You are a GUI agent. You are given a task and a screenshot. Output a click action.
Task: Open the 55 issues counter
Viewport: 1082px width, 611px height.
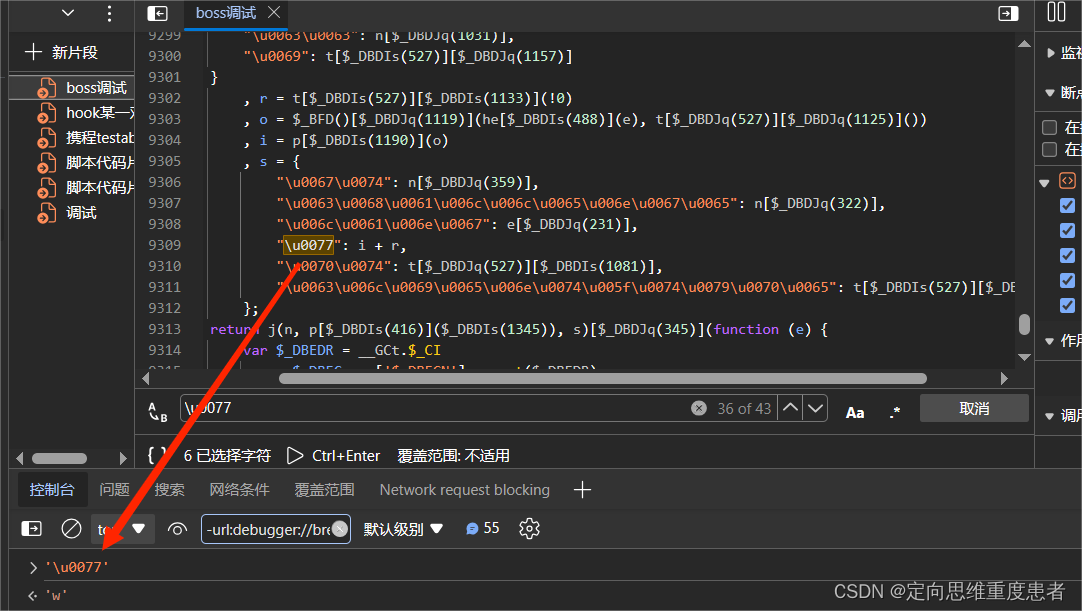(482, 528)
